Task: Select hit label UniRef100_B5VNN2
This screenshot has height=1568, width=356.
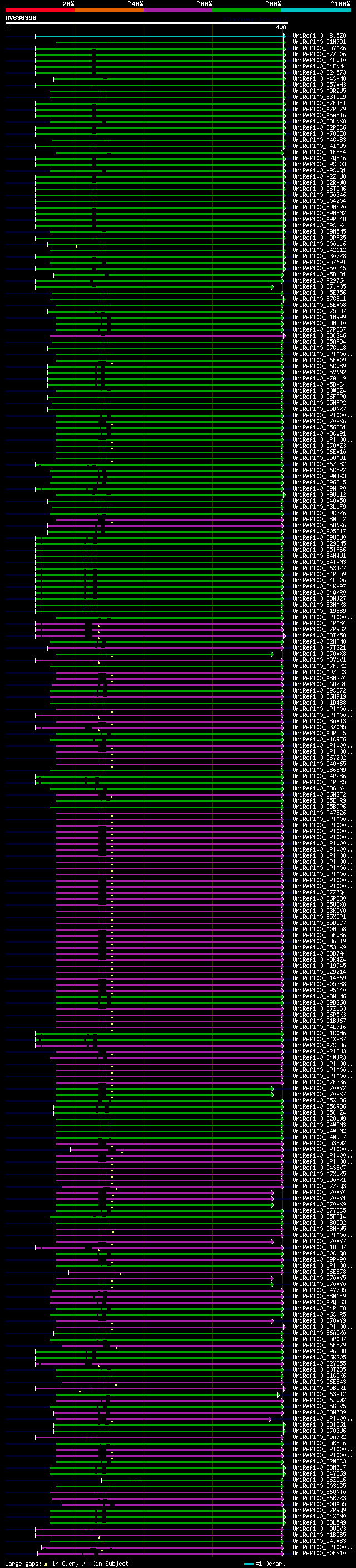Action: tap(319, 372)
